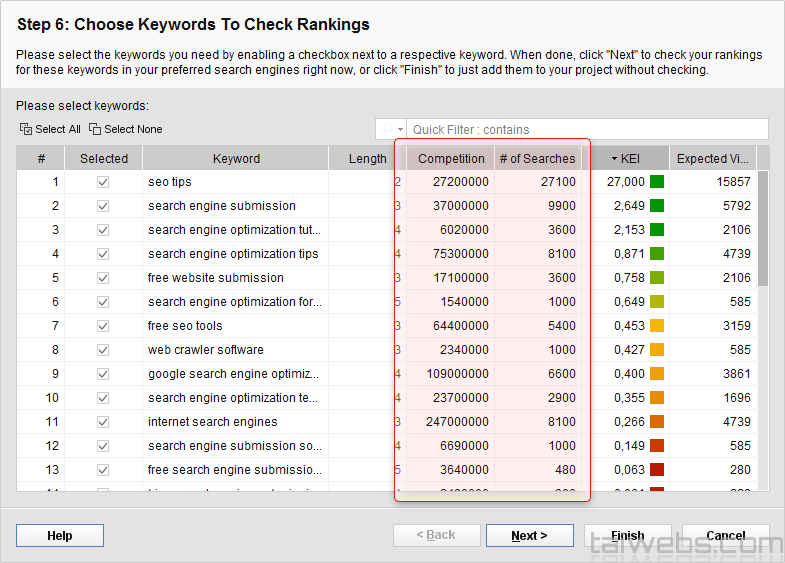Click the Select None icon
This screenshot has width=785, height=563.
[95, 129]
